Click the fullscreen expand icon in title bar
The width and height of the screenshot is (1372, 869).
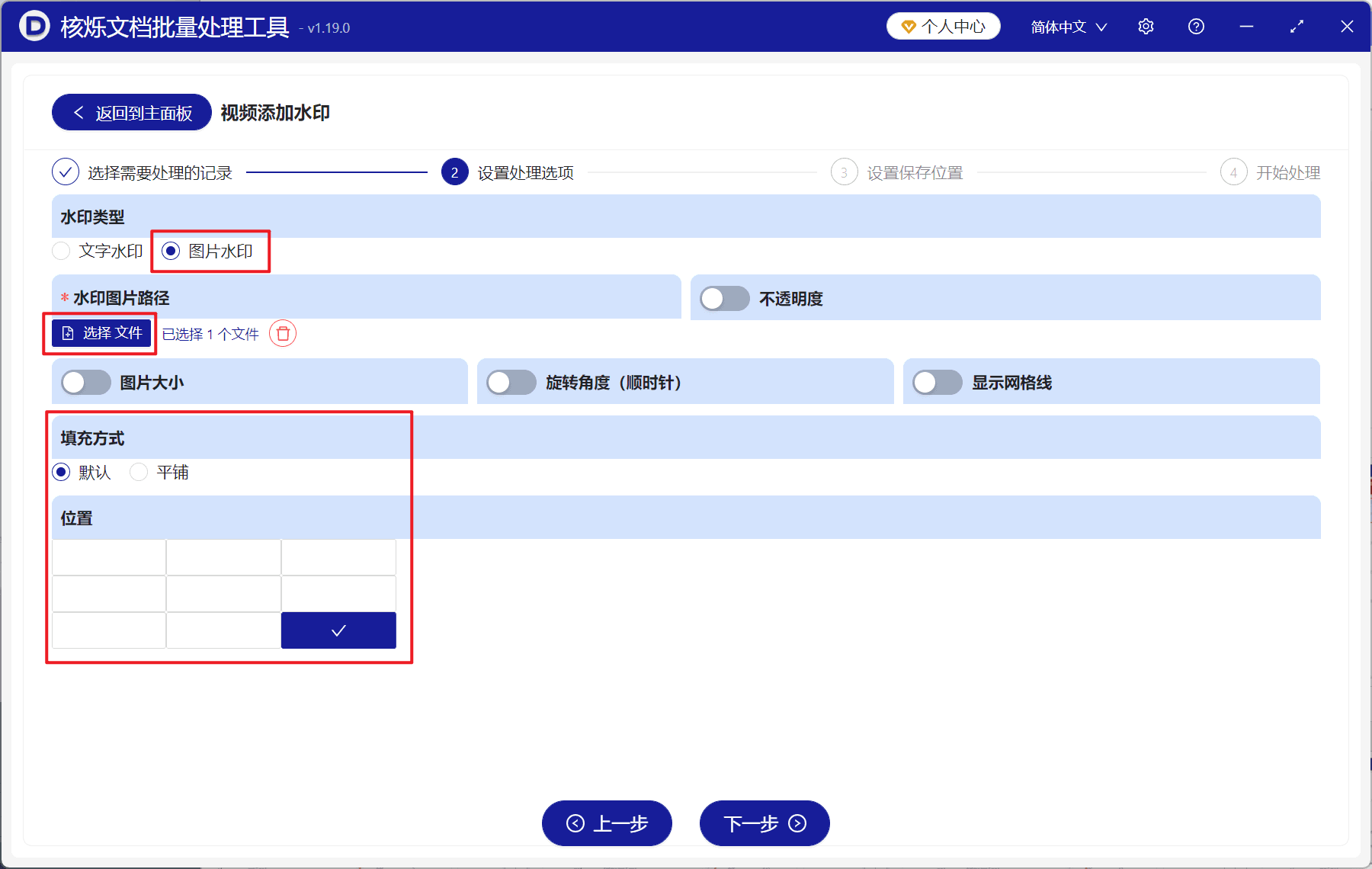click(1297, 26)
